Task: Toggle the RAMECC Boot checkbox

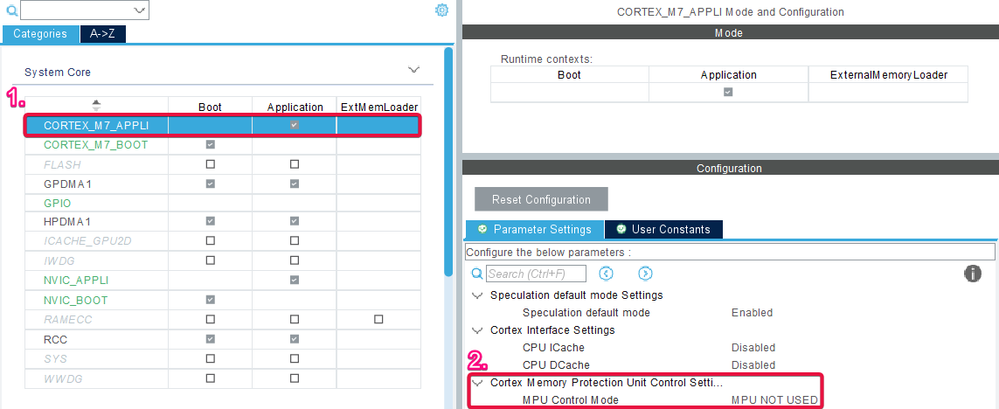Action: click(x=210, y=319)
